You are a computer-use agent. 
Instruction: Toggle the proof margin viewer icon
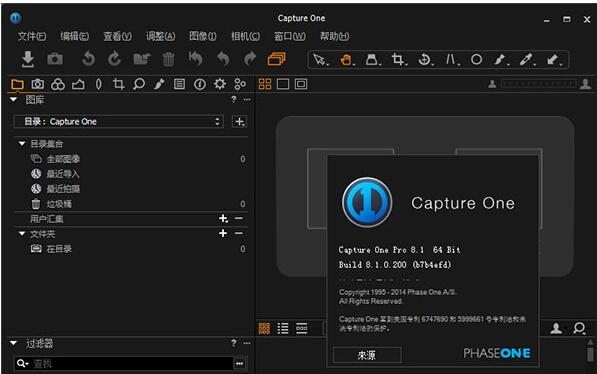301,84
